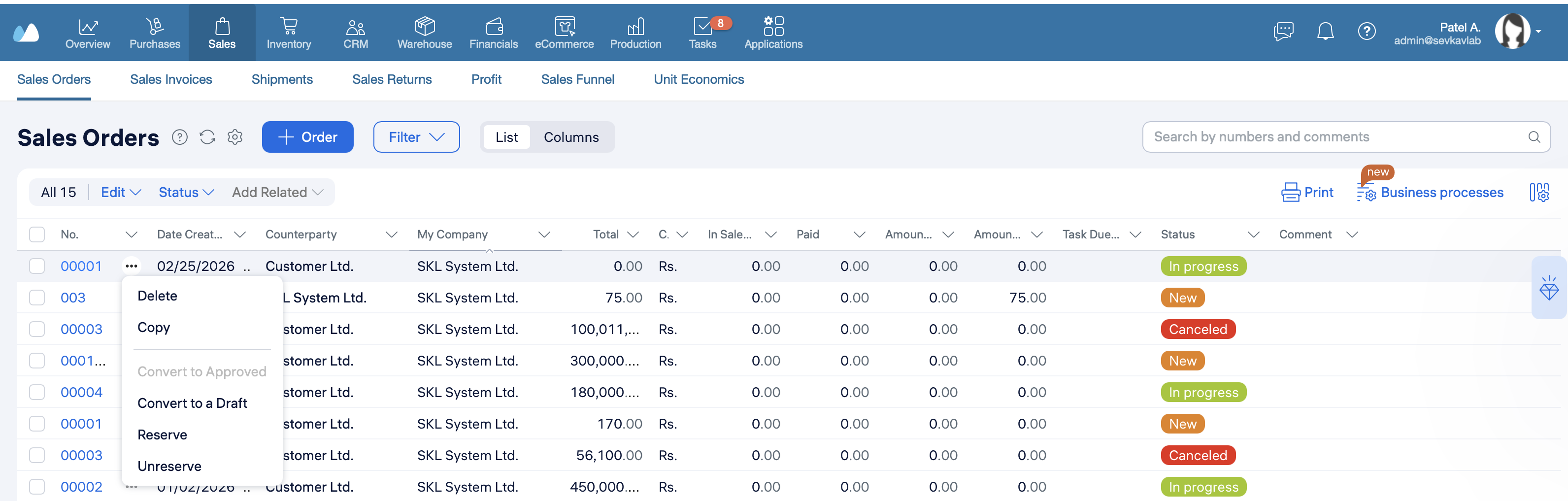Expand the Counterparty column chevron
The height and width of the screenshot is (501, 1568).
(x=392, y=234)
